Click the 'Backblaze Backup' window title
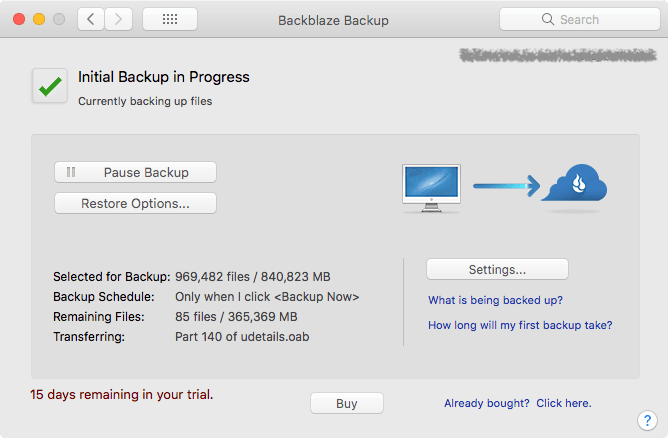This screenshot has height=438, width=668. pyautogui.click(x=333, y=20)
